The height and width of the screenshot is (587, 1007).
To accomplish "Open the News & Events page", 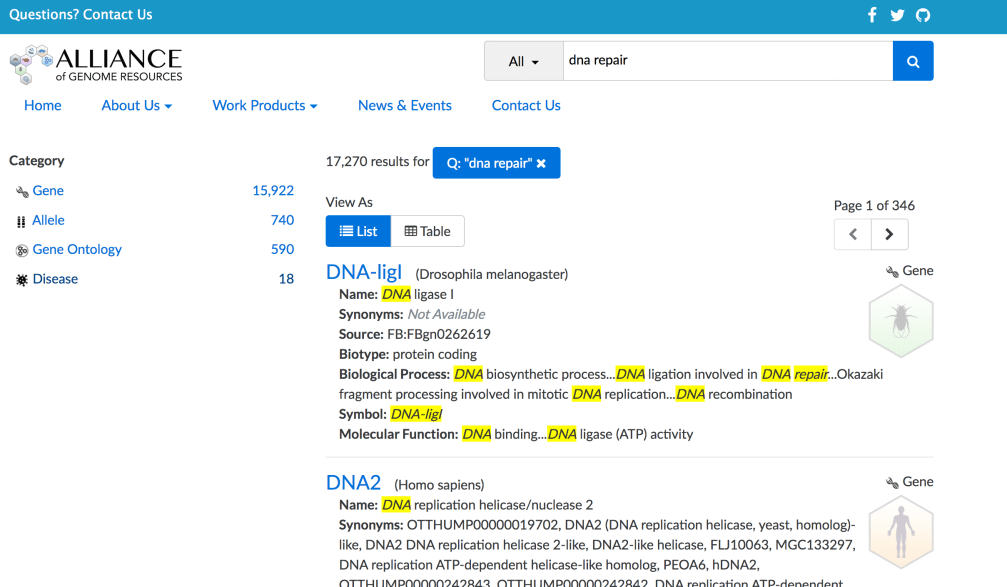I will point(404,105).
